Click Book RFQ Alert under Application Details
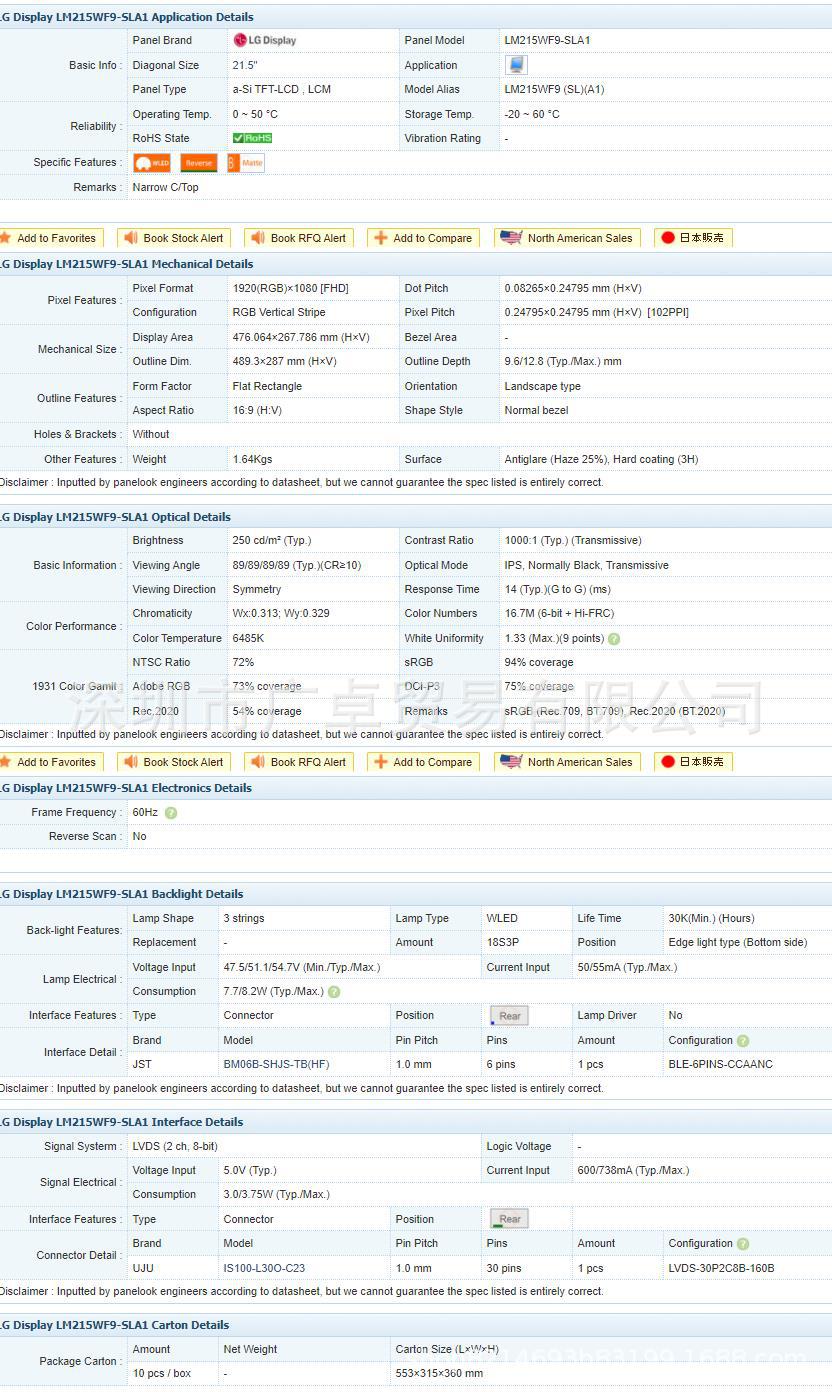Screen dimensions: 832x1392 [299, 238]
